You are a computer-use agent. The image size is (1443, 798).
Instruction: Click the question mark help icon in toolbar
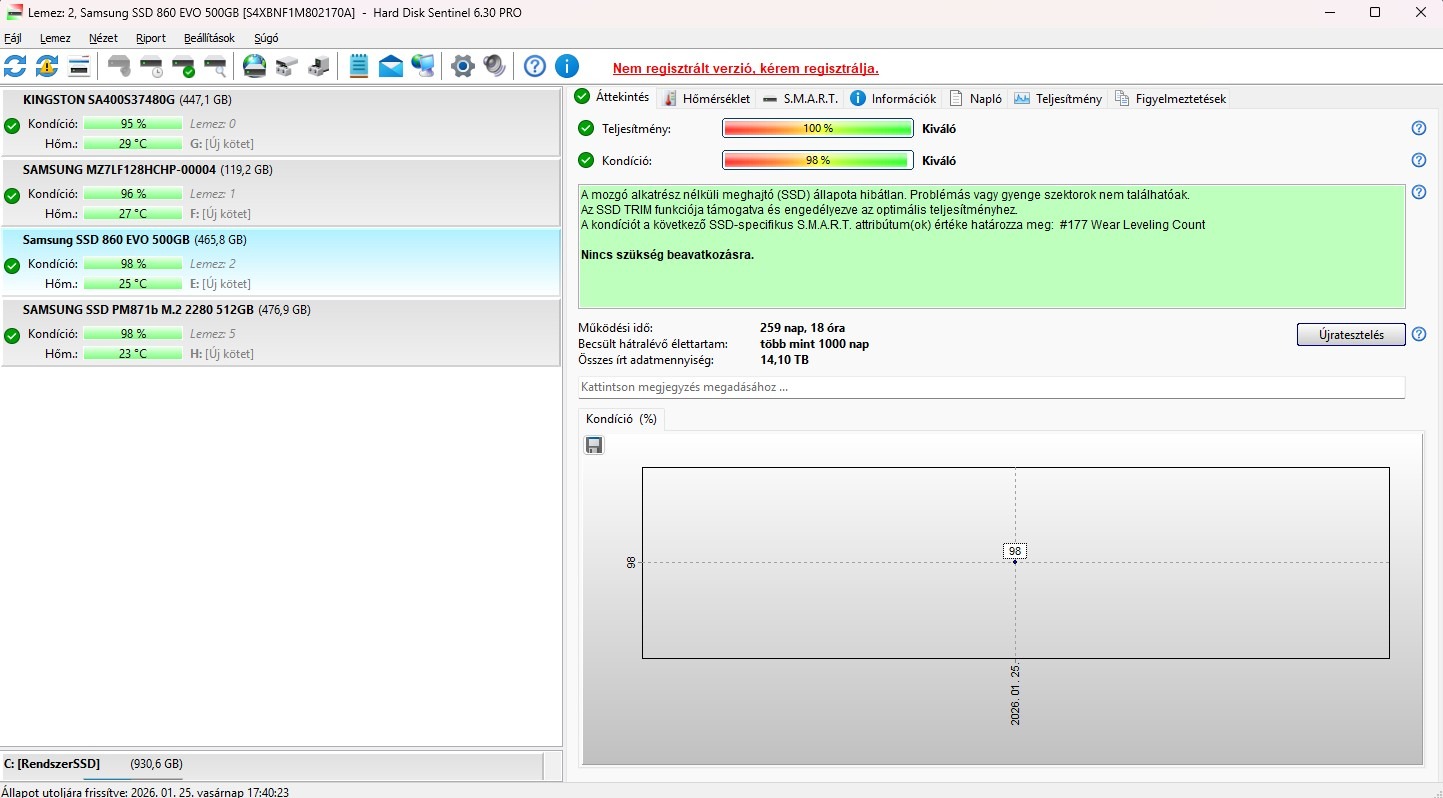(535, 67)
